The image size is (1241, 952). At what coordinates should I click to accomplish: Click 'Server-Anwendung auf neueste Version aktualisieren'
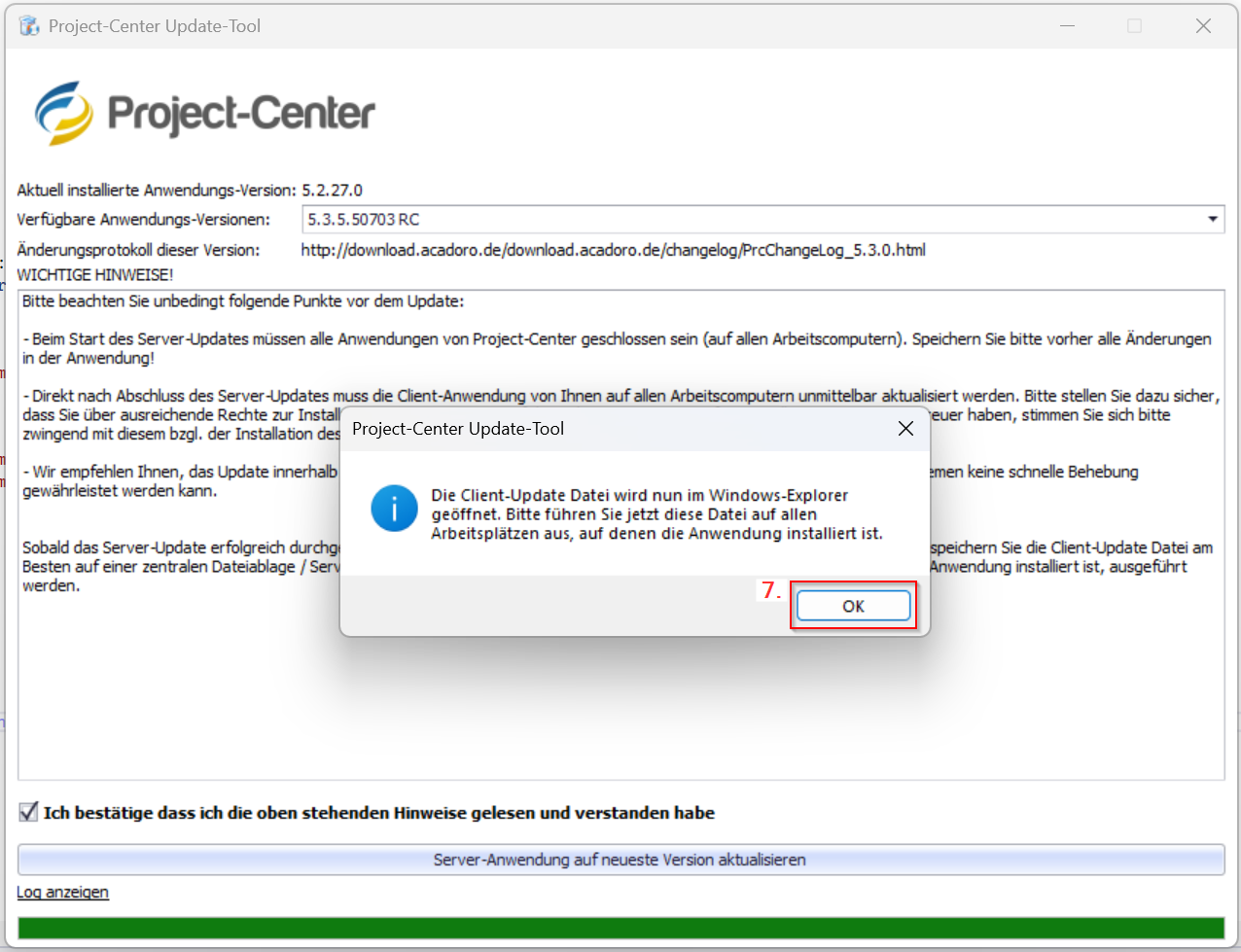point(620,860)
